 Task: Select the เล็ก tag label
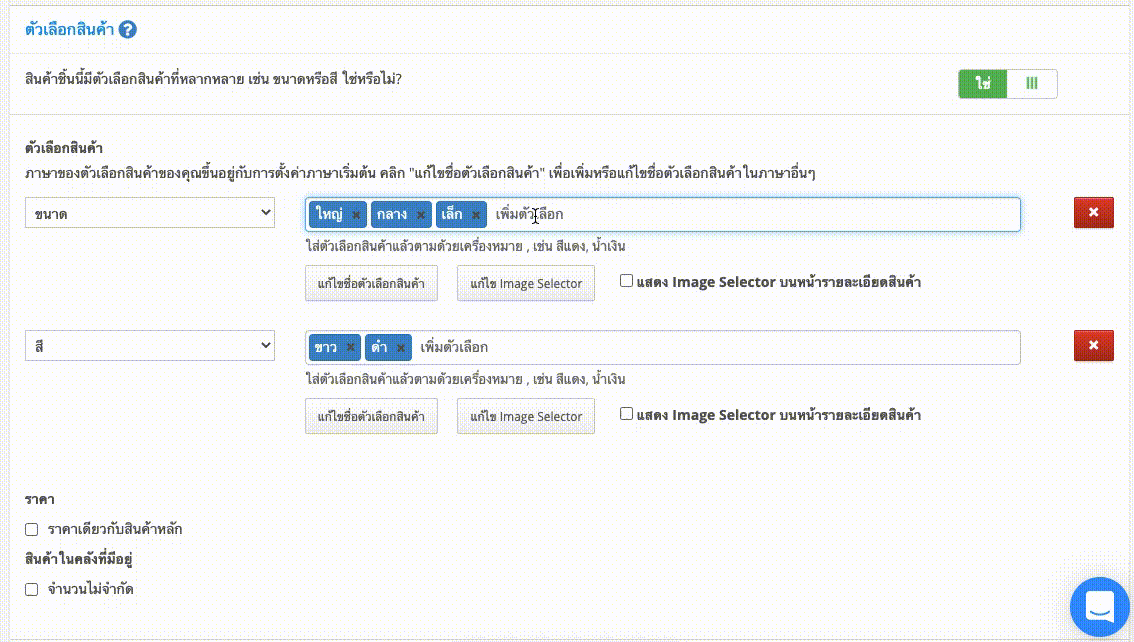click(x=451, y=215)
